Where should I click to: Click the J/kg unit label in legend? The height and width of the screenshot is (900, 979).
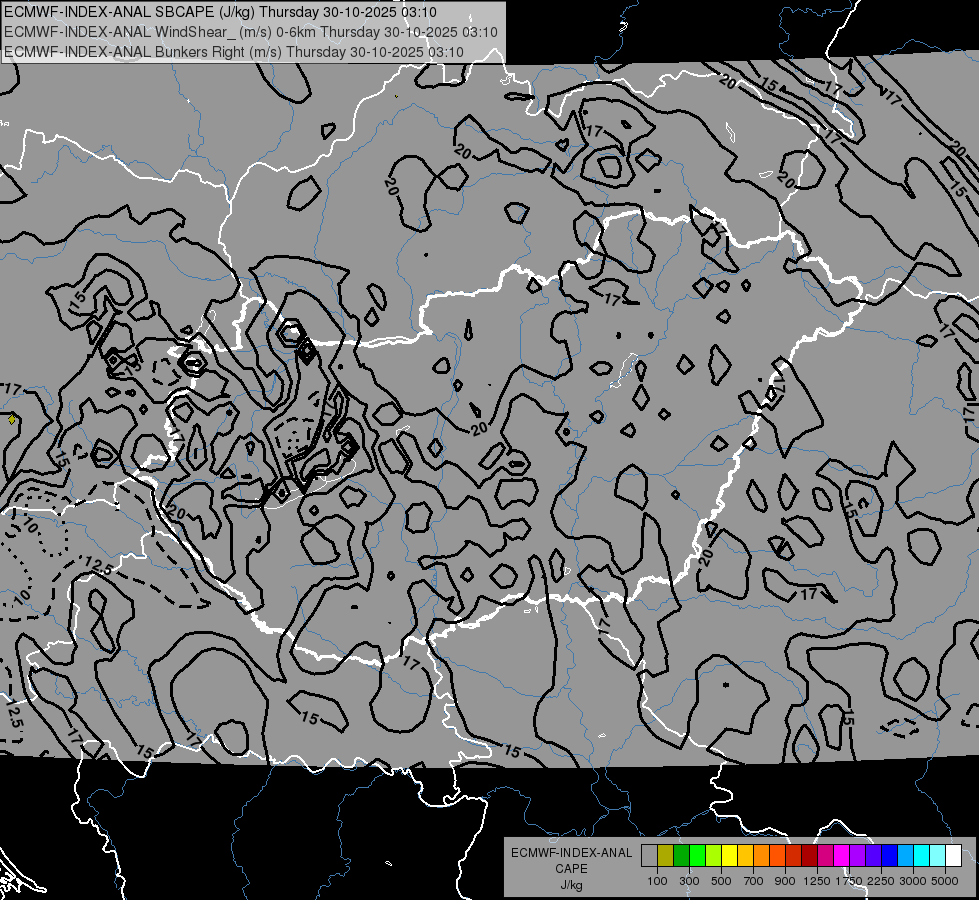point(571,885)
